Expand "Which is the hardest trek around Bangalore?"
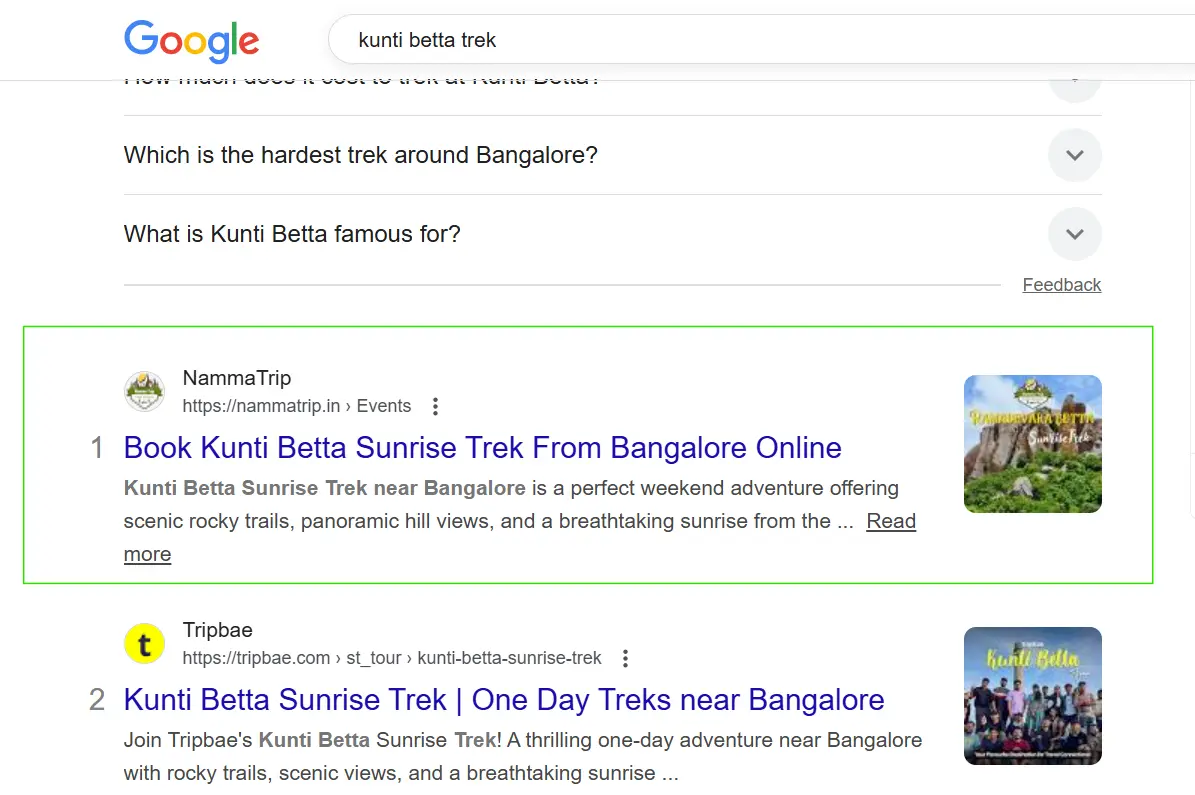Image resolution: width=1195 pixels, height=795 pixels. [1074, 155]
